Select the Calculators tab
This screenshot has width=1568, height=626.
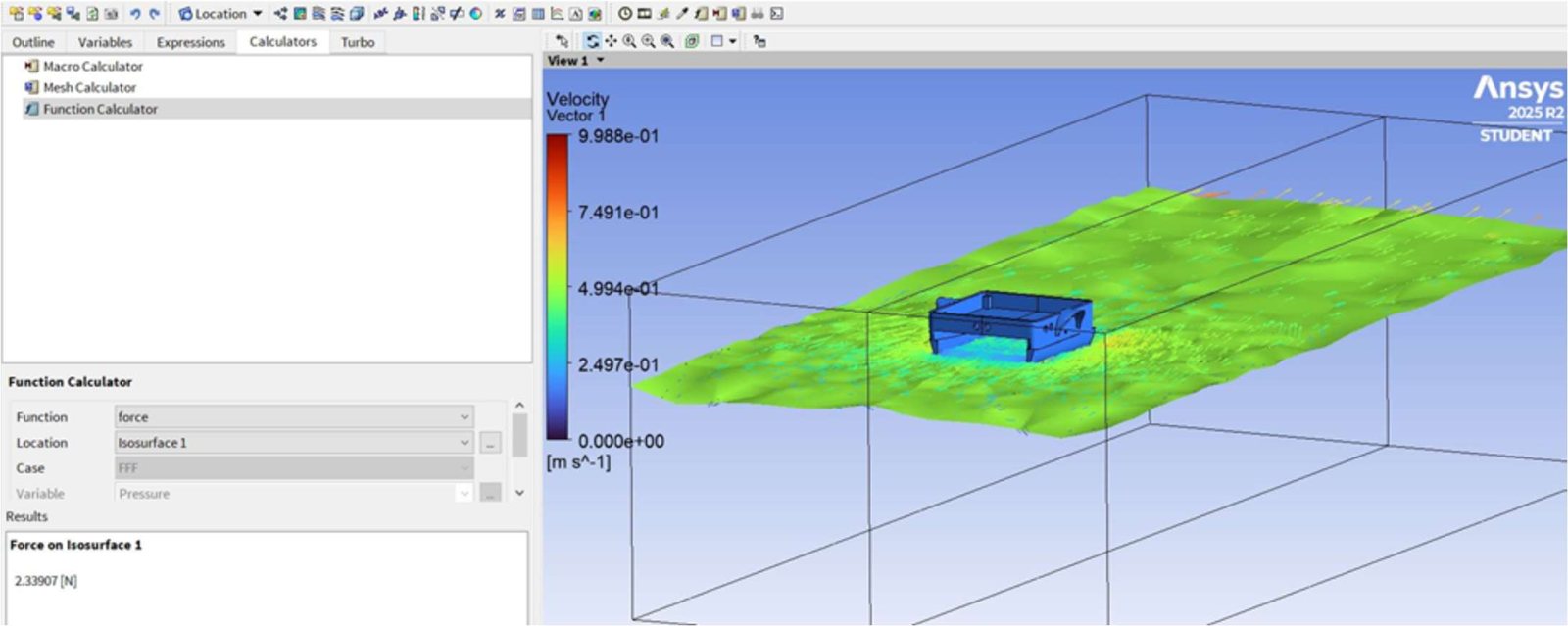283,42
